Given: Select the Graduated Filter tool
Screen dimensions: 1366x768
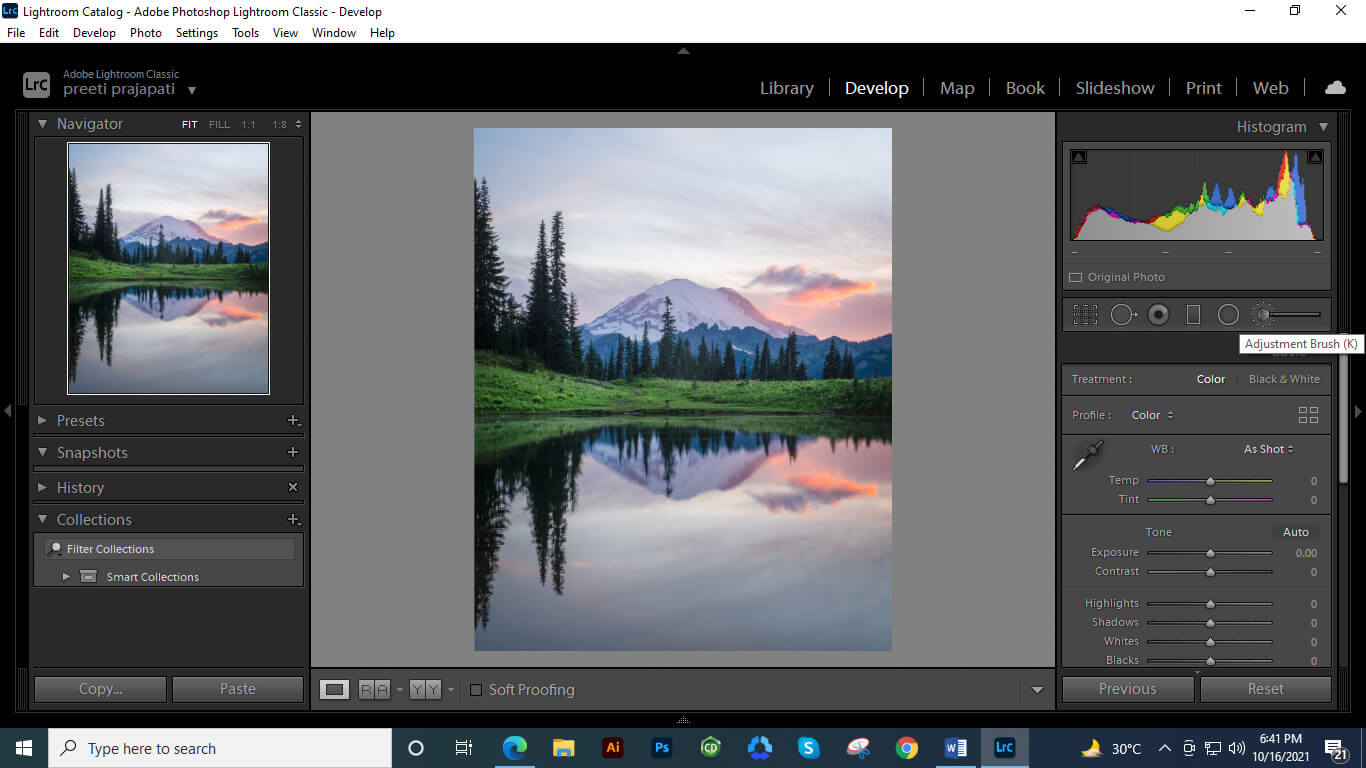Looking at the screenshot, I should point(1193,314).
